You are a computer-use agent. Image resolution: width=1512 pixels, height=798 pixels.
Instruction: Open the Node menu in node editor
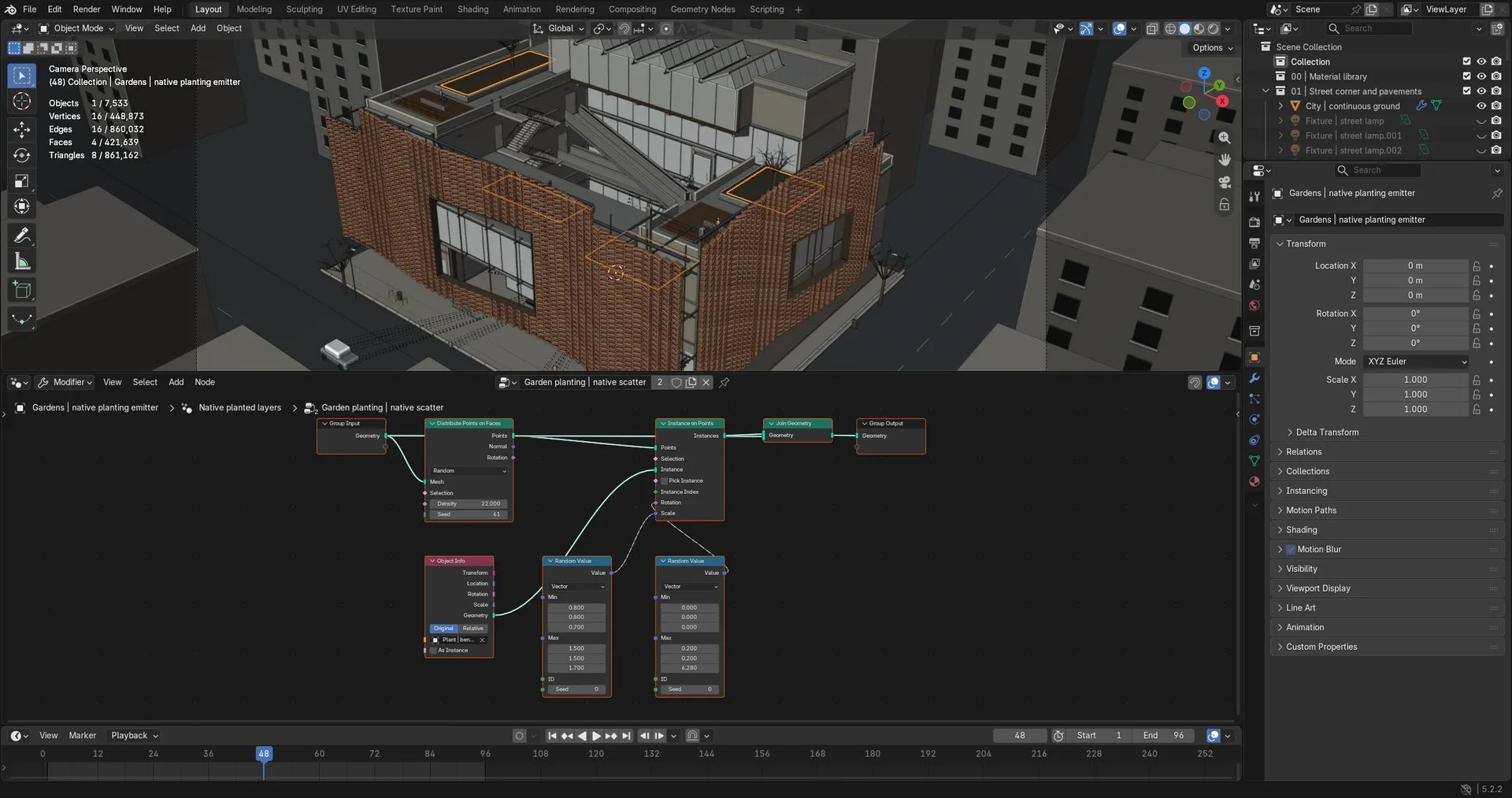pyautogui.click(x=205, y=382)
